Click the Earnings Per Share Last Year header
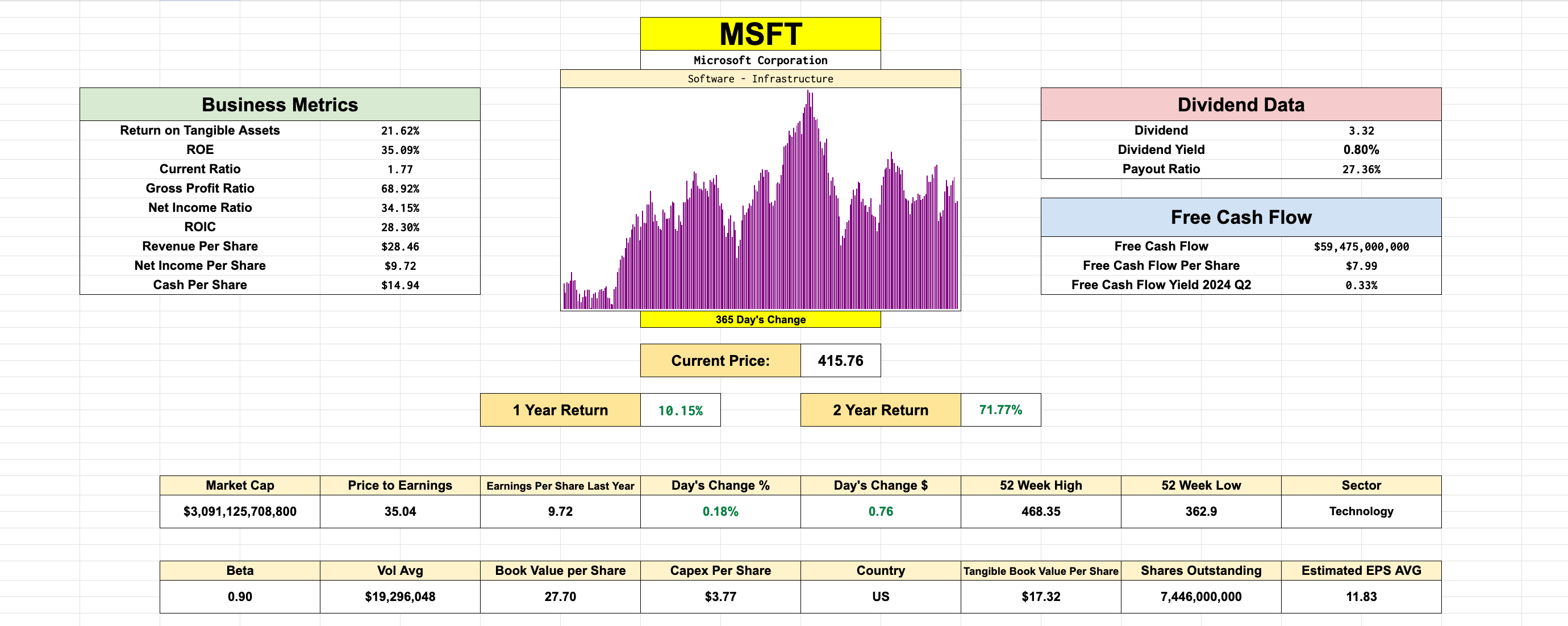1568x626 pixels. (x=560, y=486)
